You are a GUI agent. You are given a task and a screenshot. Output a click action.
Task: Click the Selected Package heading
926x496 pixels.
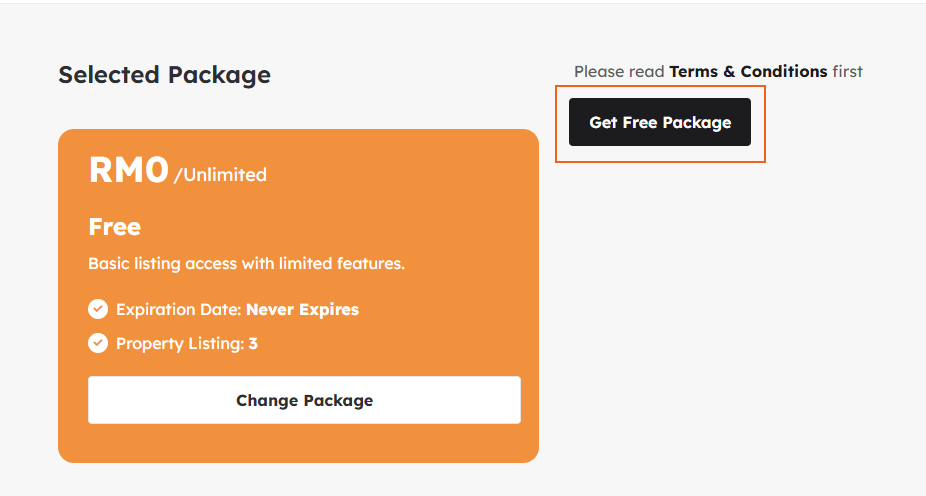click(164, 75)
